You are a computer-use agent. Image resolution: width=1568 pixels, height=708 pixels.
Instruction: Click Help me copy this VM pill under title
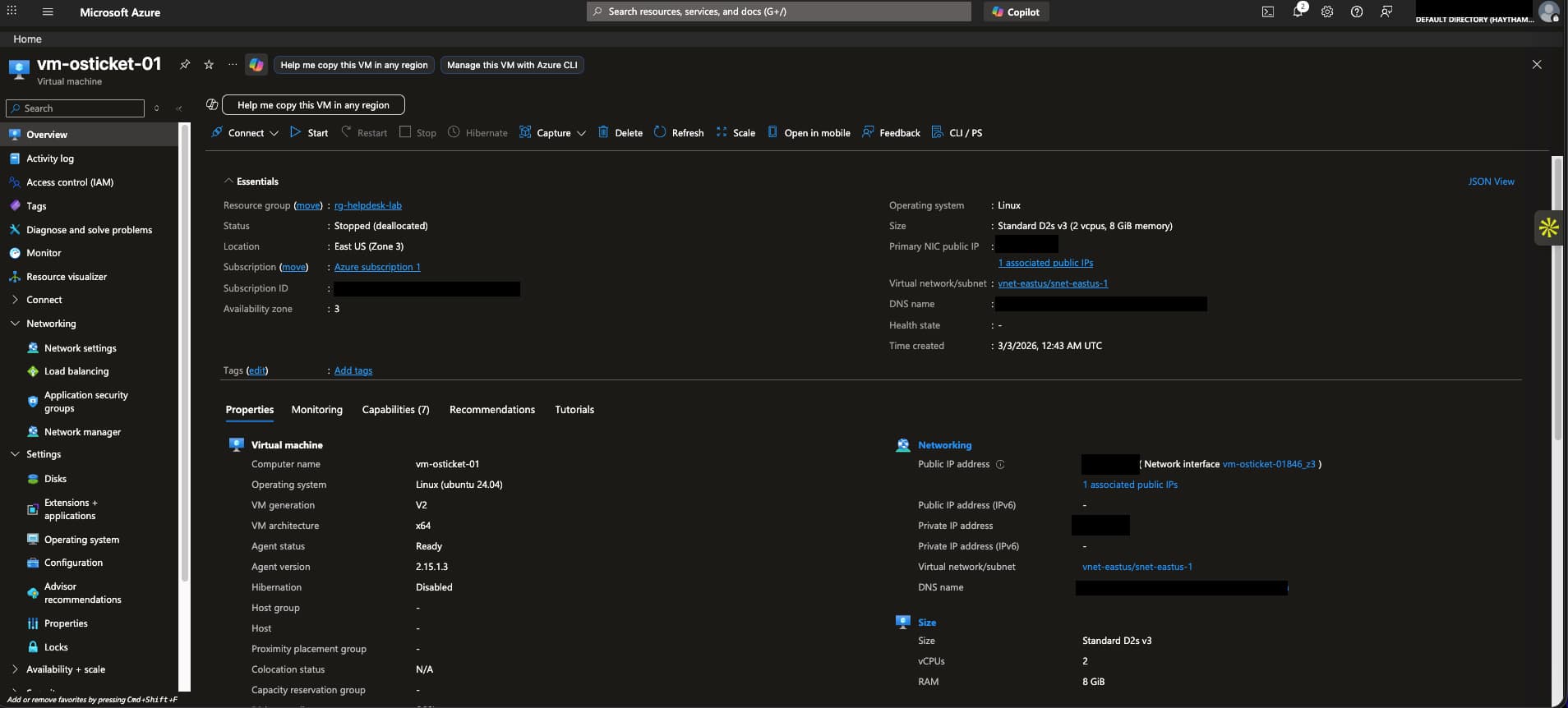click(353, 65)
